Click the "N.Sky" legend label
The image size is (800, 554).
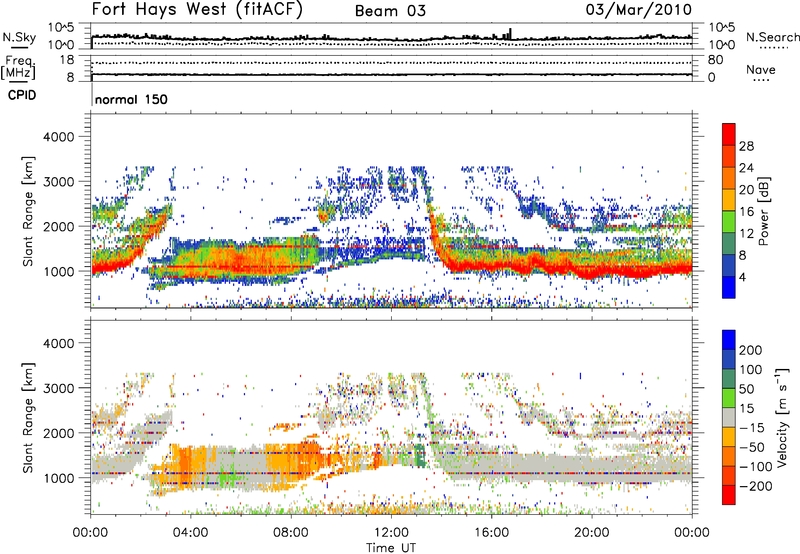pyautogui.click(x=19, y=37)
